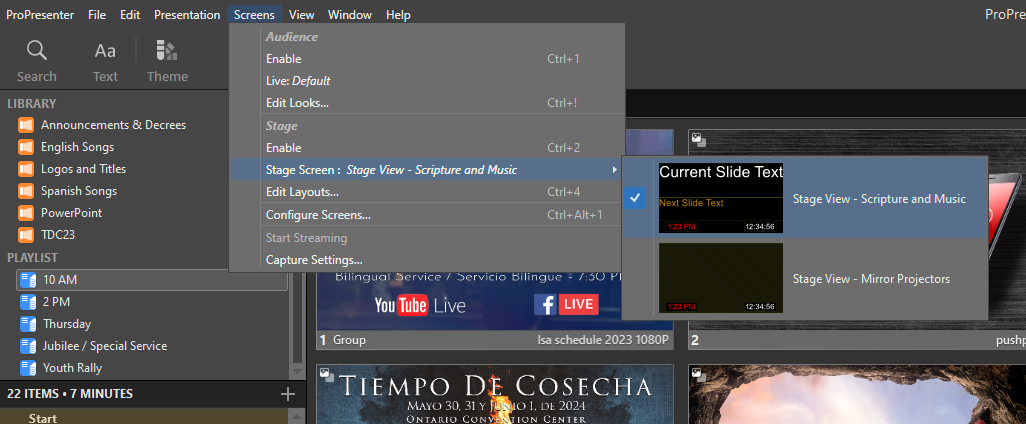This screenshot has width=1026, height=424.
Task: Open the Search tool
Action: pos(37,62)
